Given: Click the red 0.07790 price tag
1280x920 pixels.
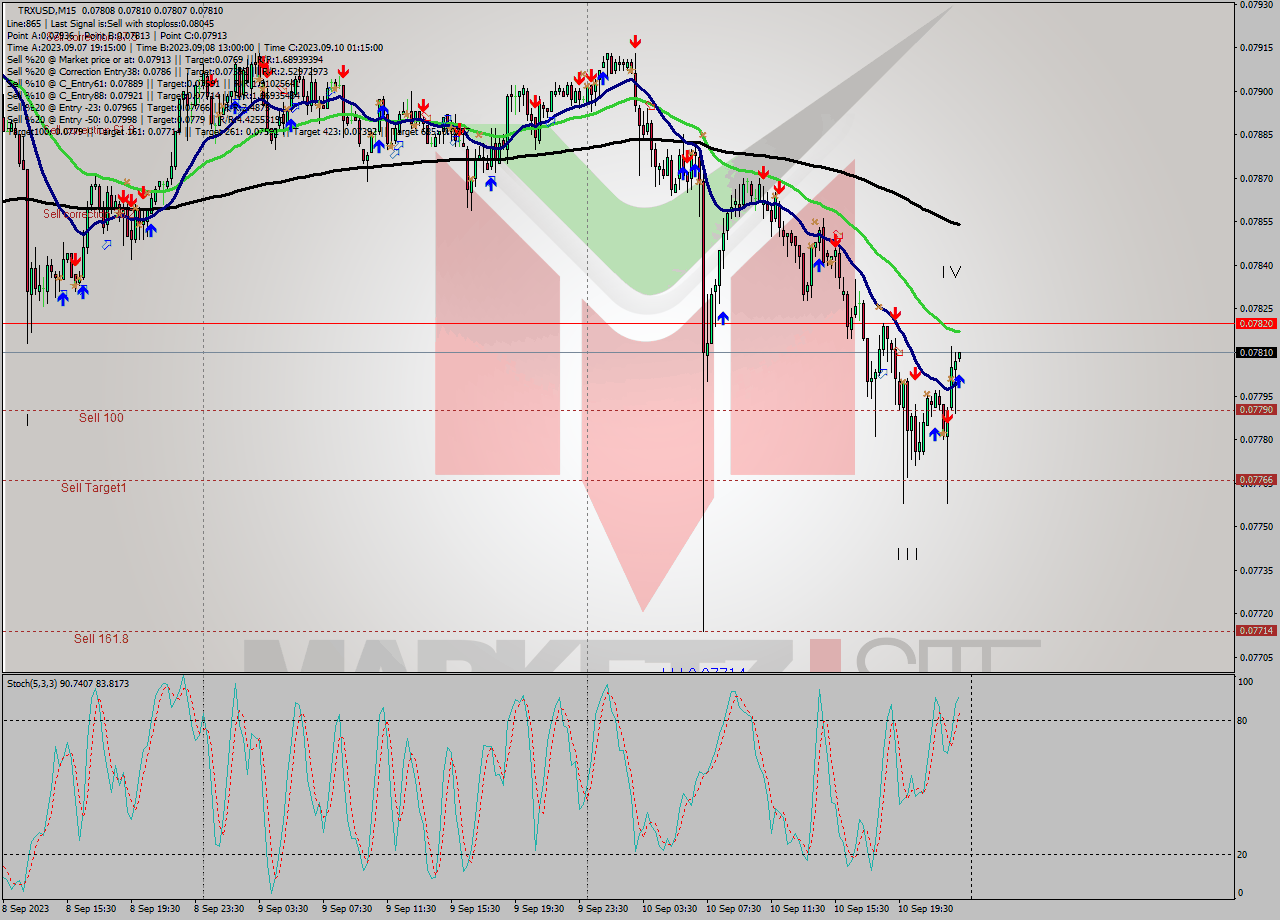Looking at the screenshot, I should [x=1256, y=409].
